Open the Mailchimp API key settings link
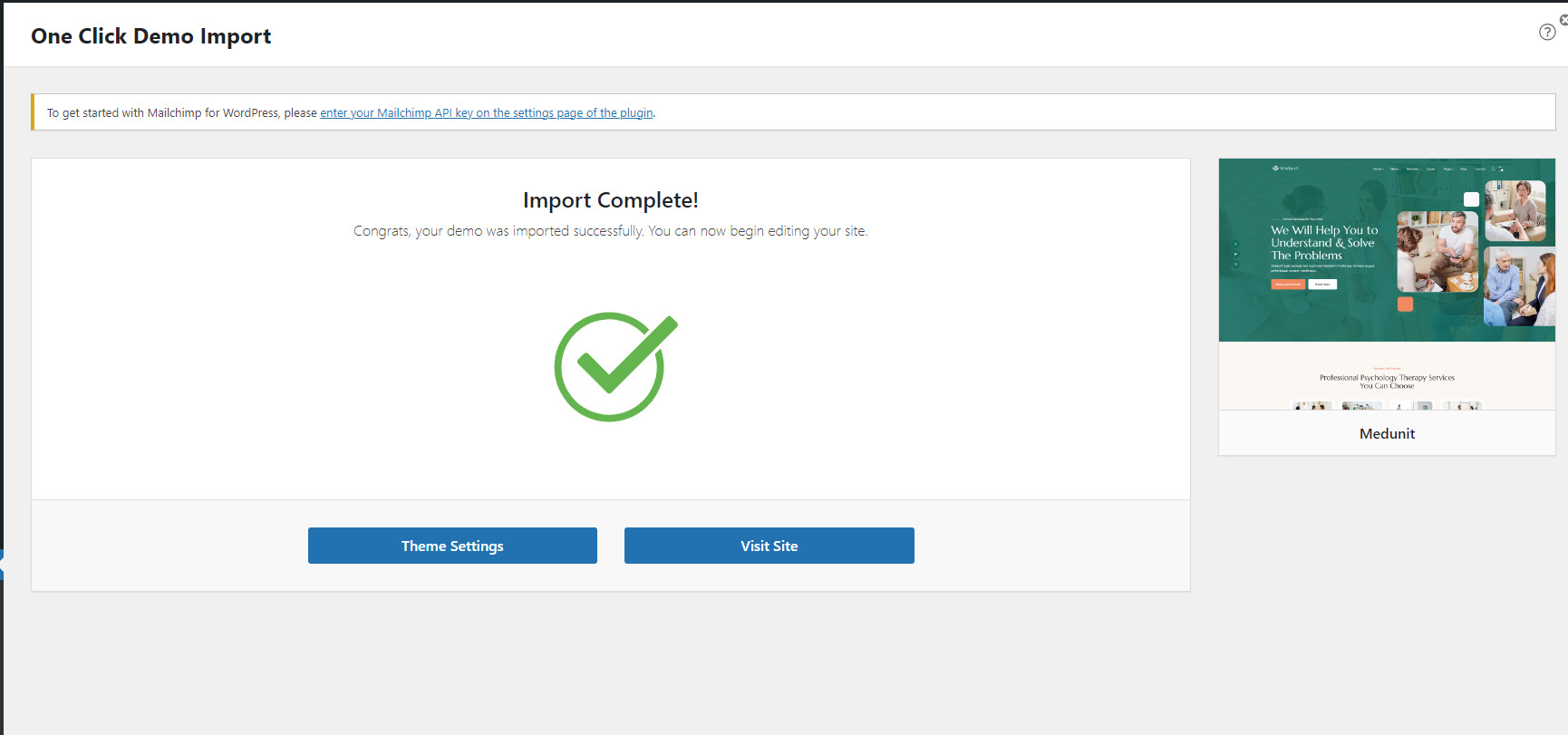 487,113
